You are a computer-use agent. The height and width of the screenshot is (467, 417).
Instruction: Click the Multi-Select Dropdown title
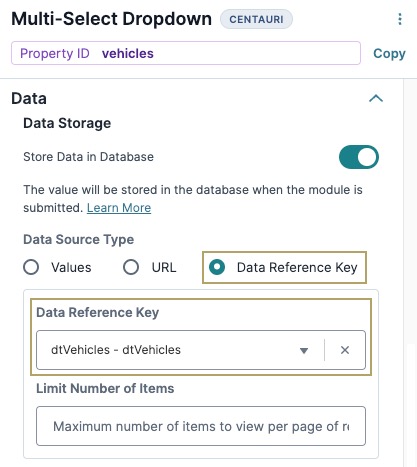(112, 19)
